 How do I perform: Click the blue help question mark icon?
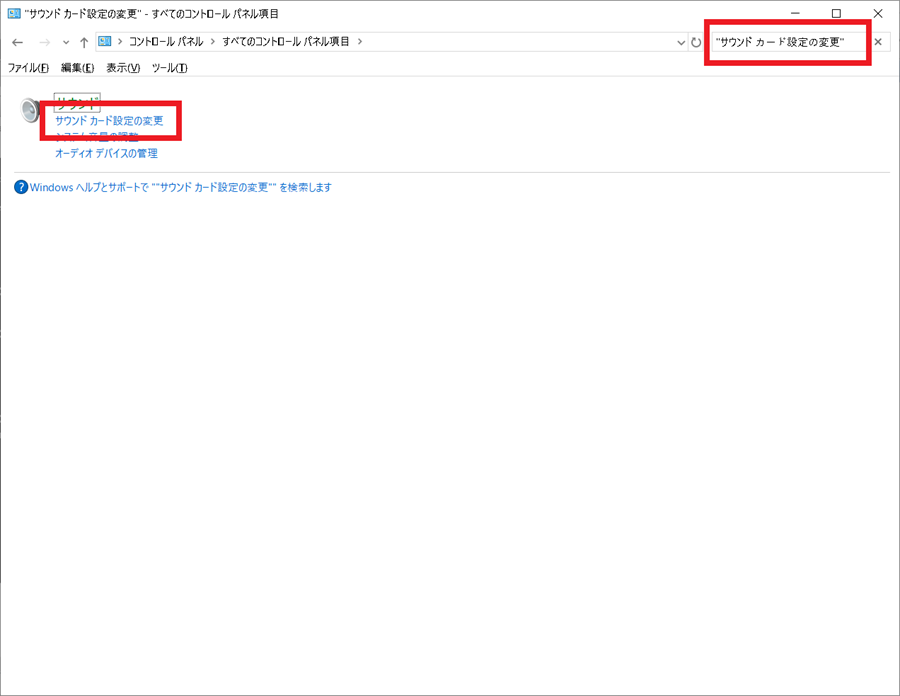click(21, 187)
